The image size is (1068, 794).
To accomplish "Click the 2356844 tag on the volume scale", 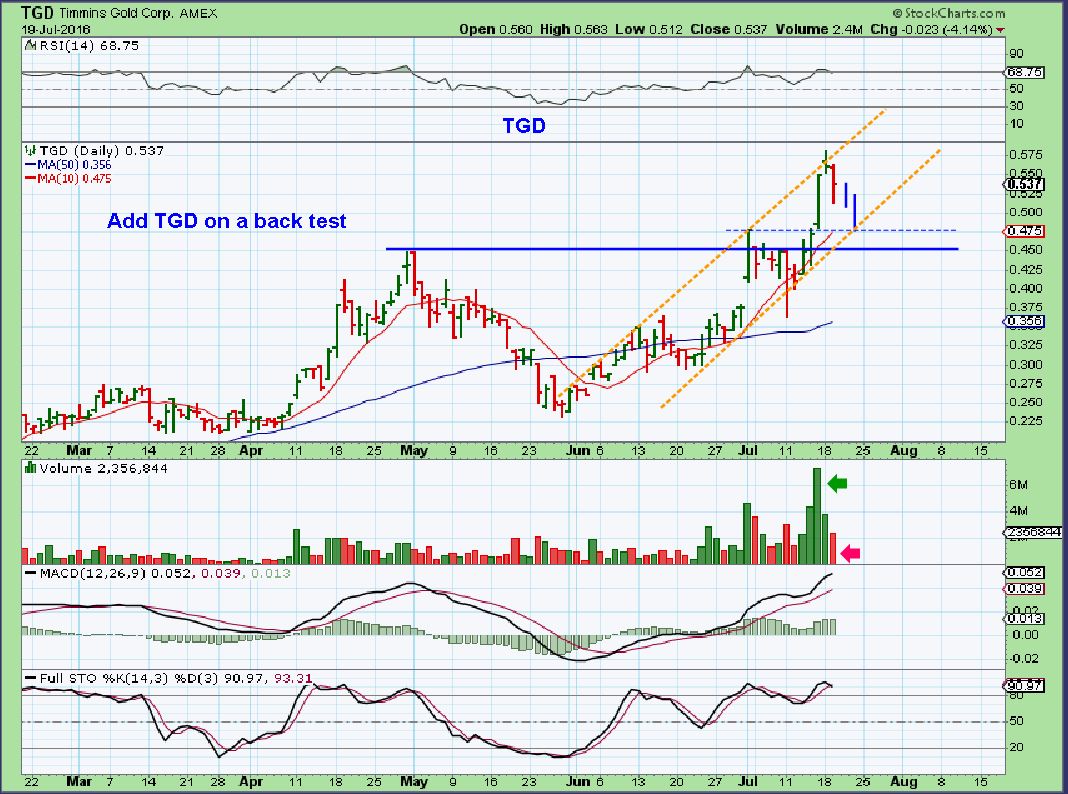I will pos(1033,532).
